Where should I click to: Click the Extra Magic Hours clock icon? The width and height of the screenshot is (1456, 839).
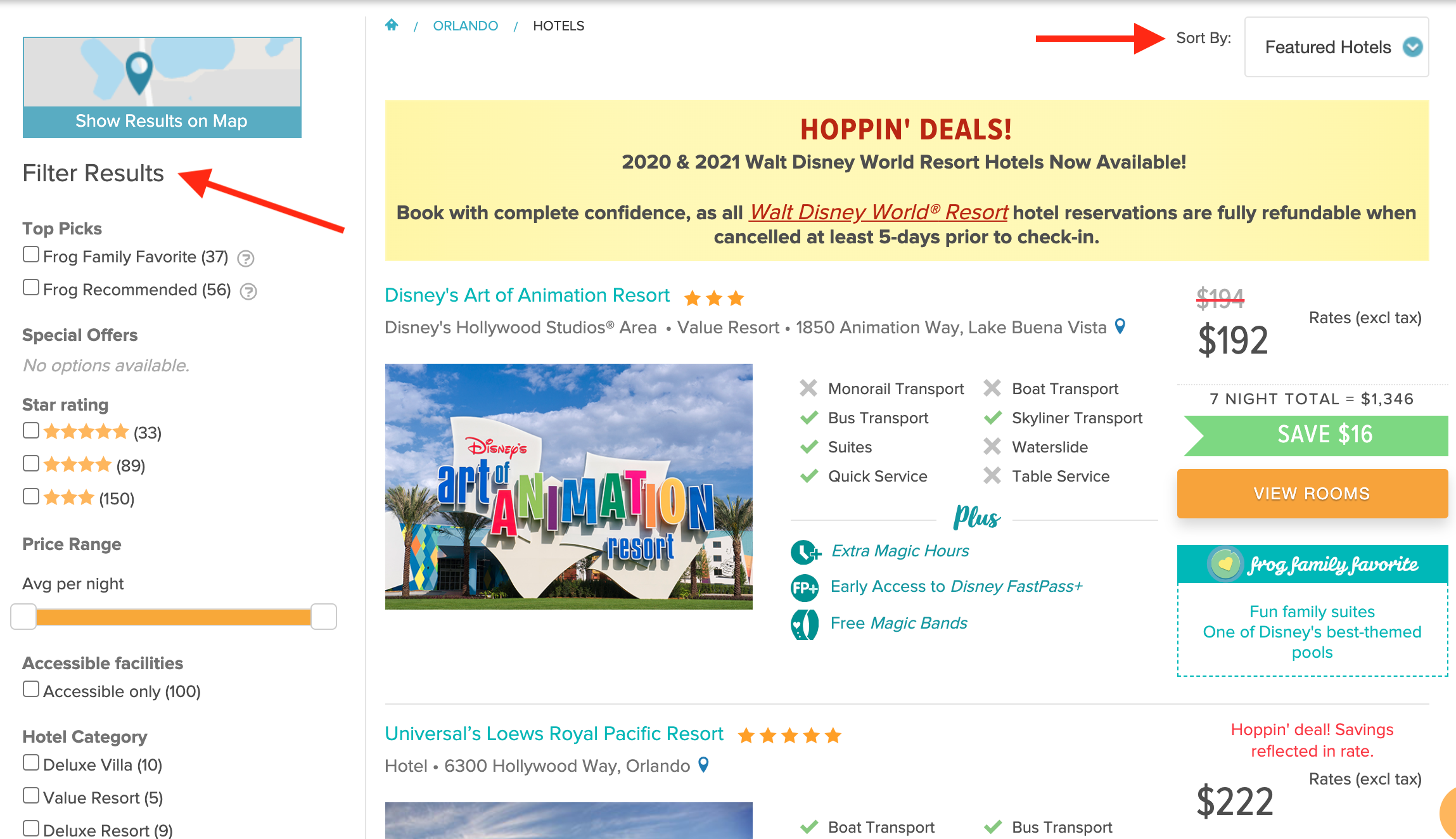point(805,552)
